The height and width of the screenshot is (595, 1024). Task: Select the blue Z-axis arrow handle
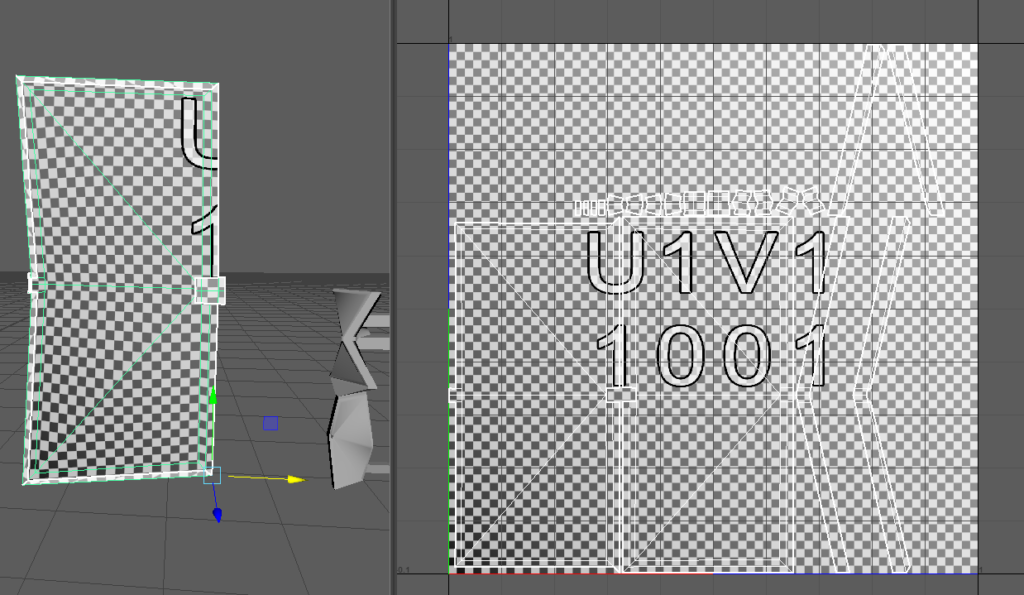click(x=217, y=516)
